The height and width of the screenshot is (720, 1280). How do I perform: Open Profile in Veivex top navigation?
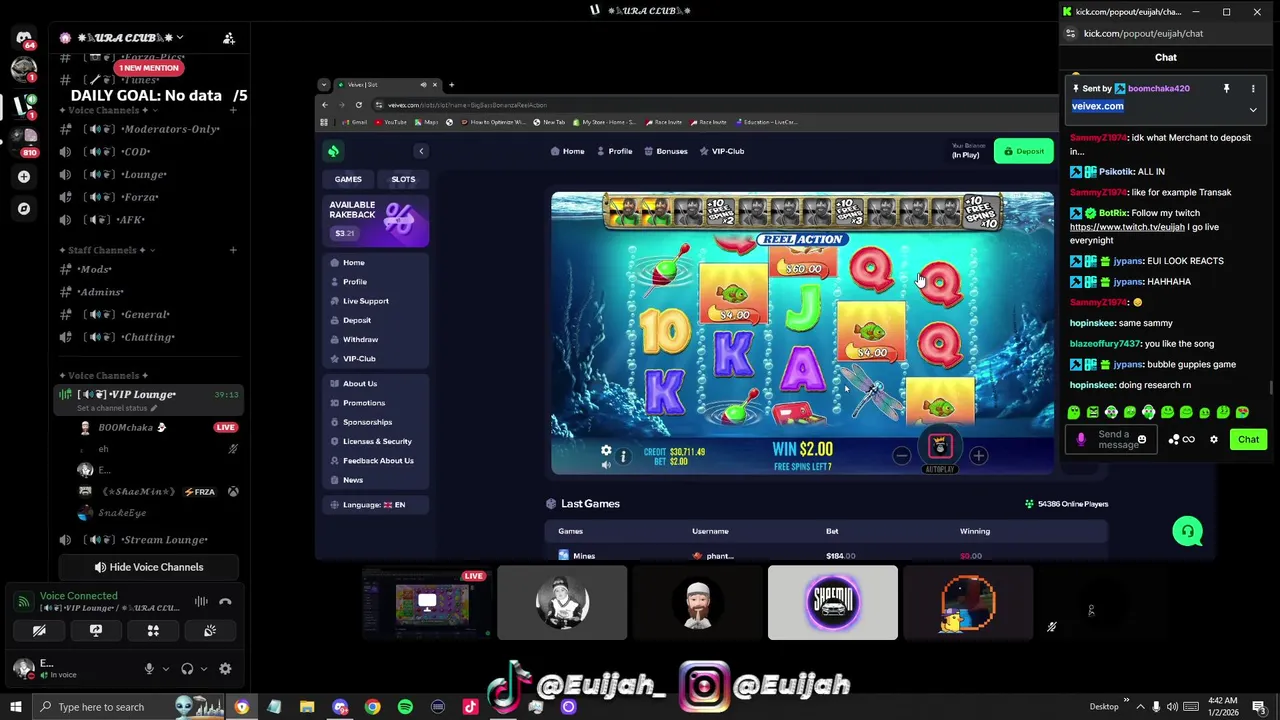click(x=613, y=151)
